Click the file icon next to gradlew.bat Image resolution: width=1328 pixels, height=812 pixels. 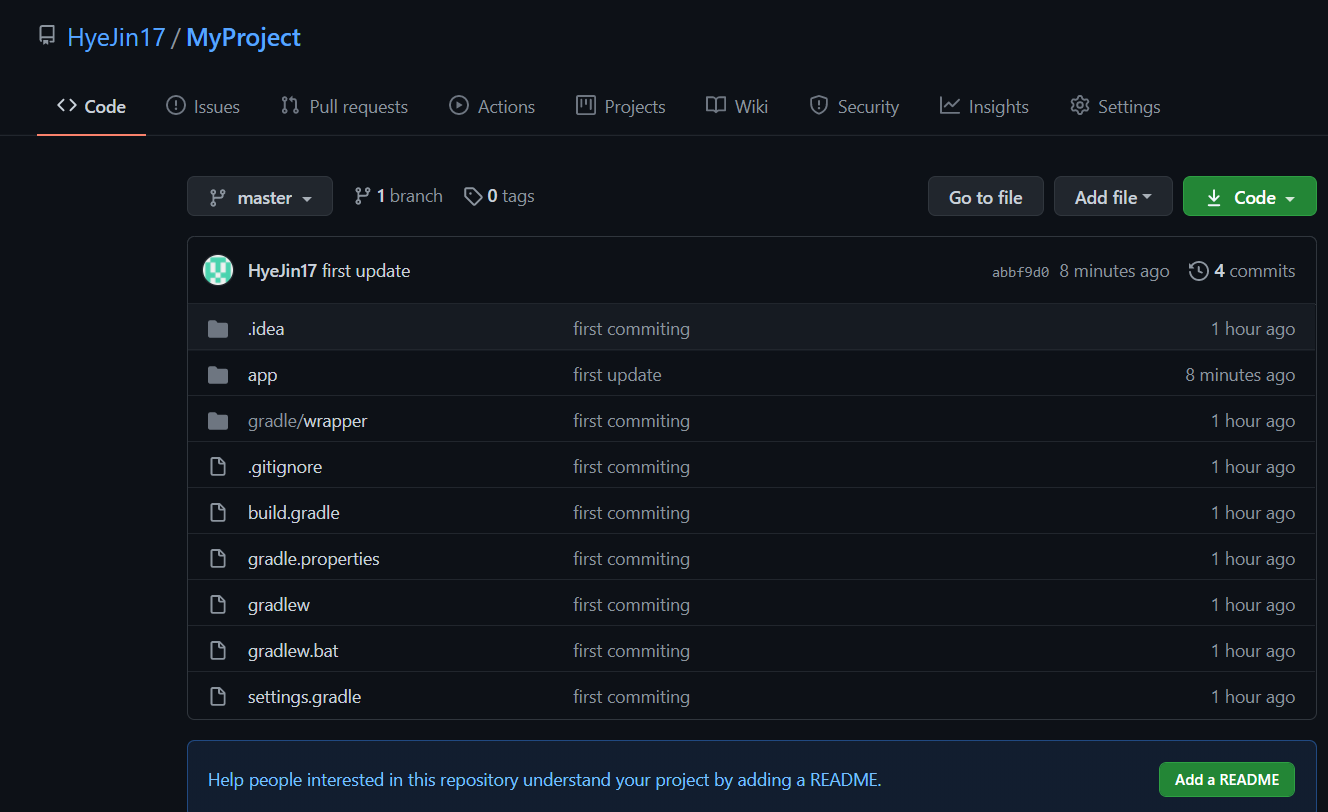click(218, 651)
